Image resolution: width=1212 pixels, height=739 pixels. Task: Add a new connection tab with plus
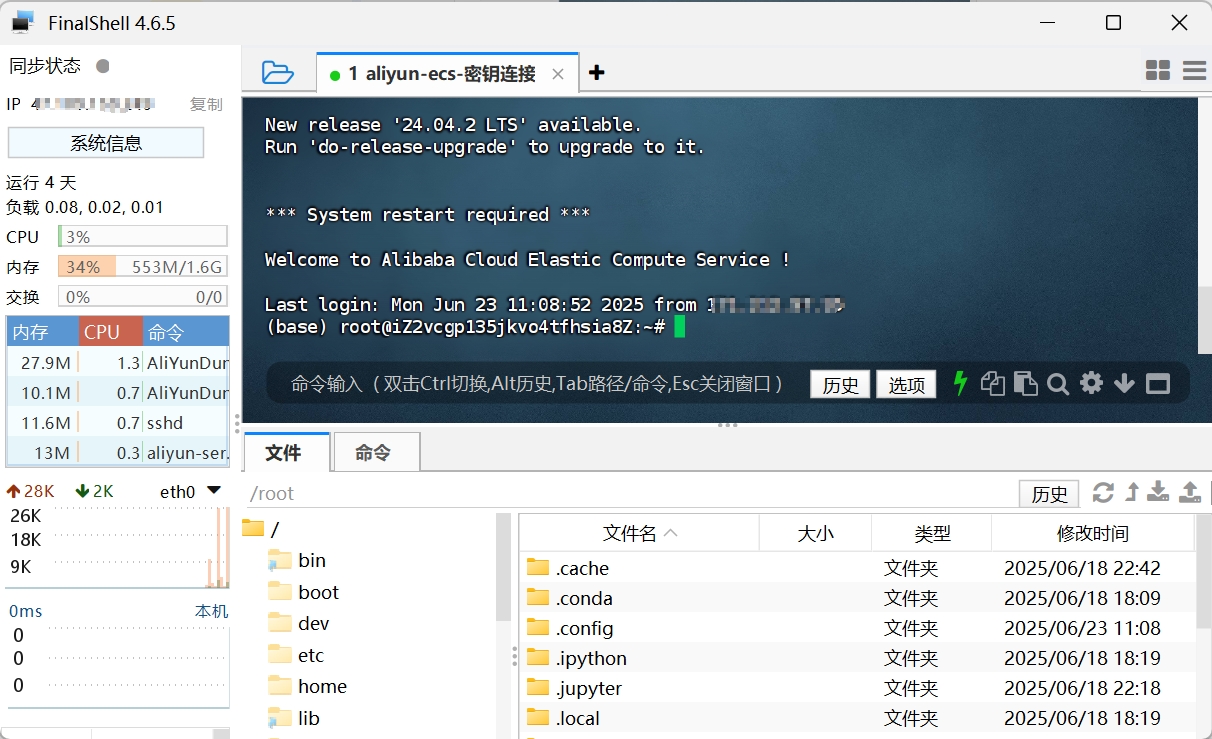tap(597, 72)
